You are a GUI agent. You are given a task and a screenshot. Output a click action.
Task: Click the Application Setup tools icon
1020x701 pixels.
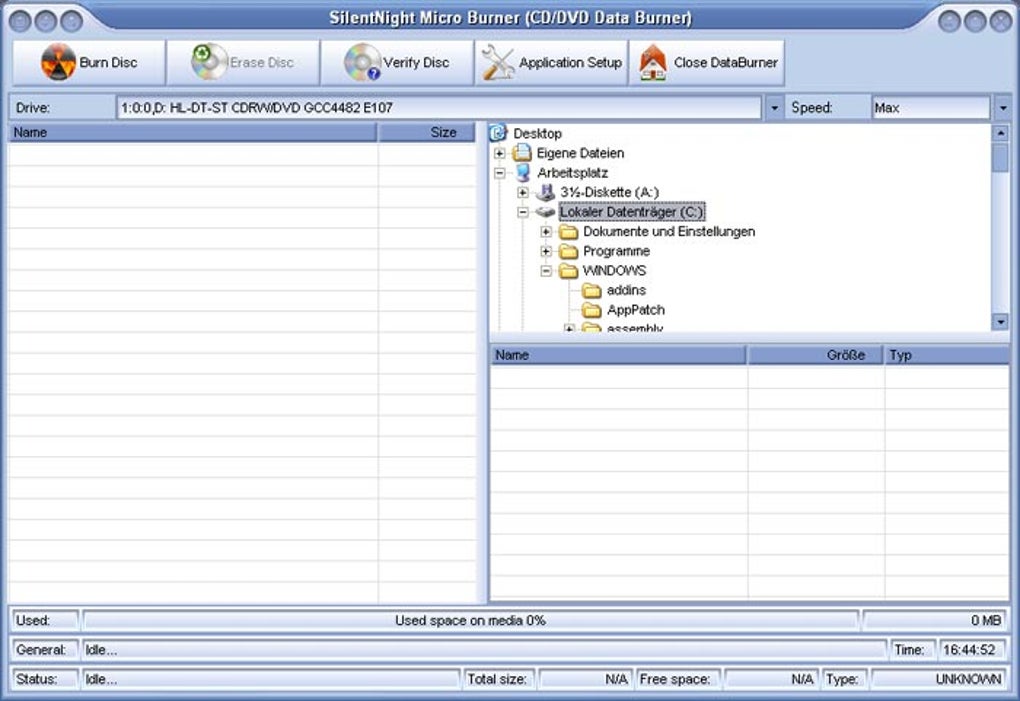[498, 62]
